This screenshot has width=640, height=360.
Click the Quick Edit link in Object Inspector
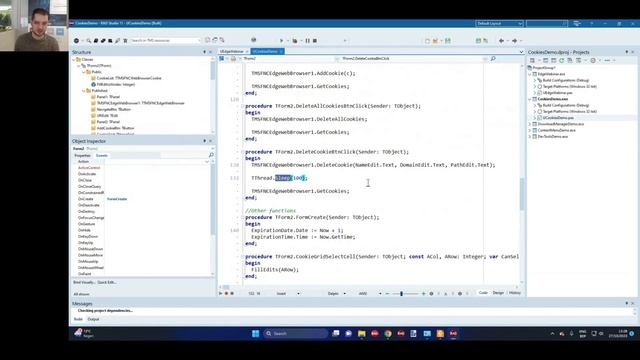tap(107, 282)
